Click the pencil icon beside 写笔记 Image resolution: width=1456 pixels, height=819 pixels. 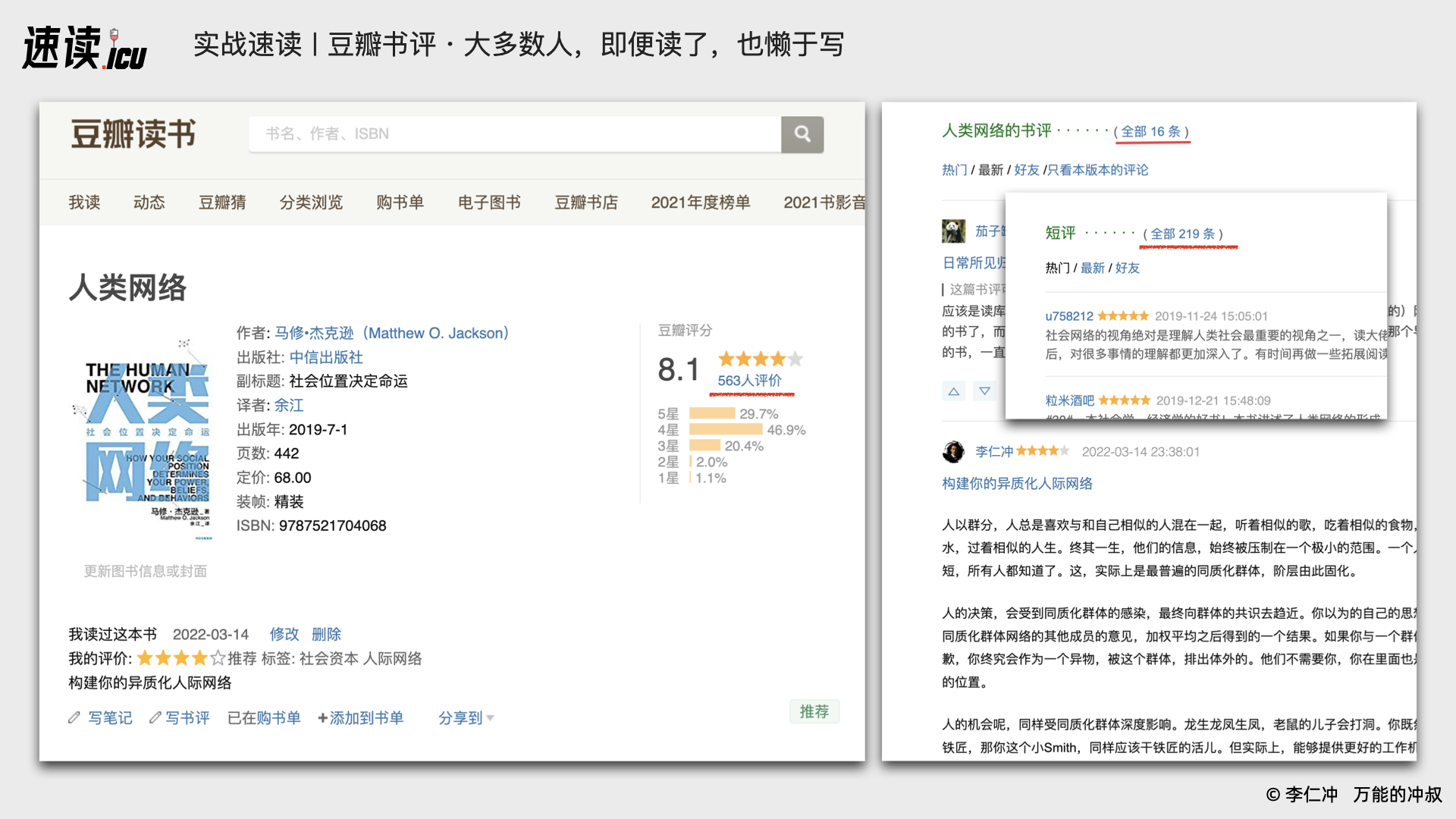click(x=74, y=717)
